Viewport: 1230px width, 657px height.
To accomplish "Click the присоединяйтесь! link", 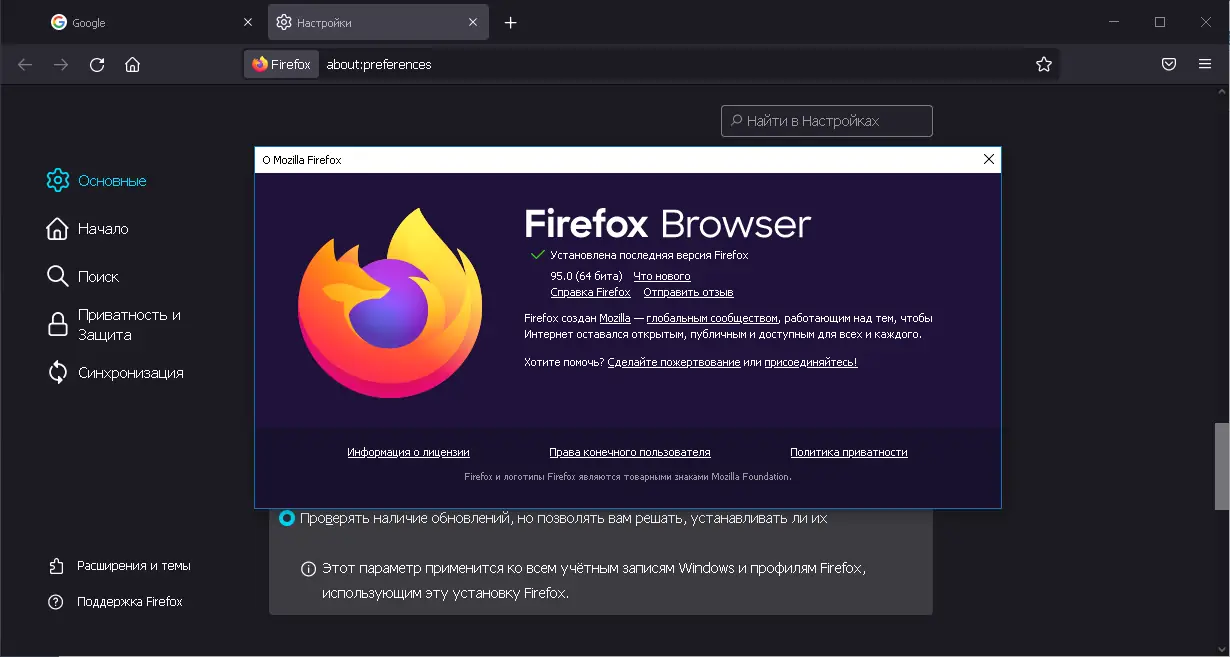I will point(811,362).
